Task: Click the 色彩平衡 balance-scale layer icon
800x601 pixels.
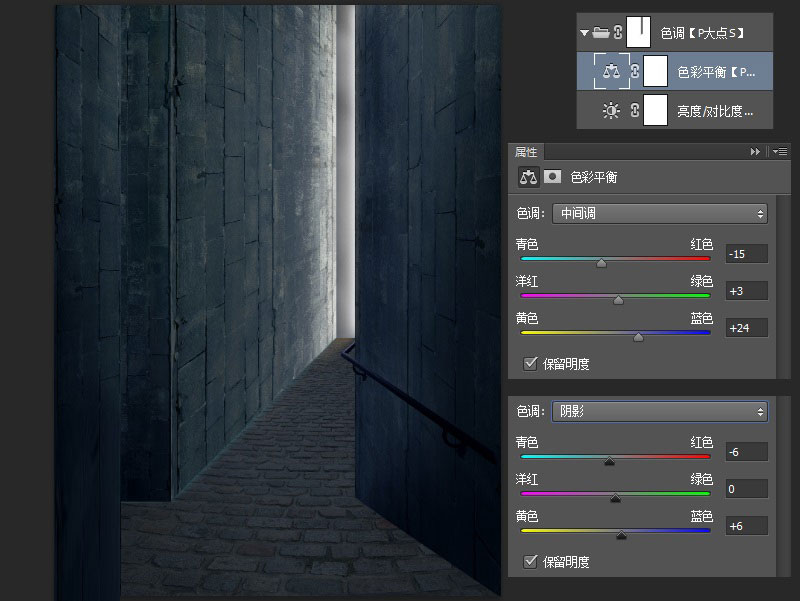Action: click(x=611, y=71)
